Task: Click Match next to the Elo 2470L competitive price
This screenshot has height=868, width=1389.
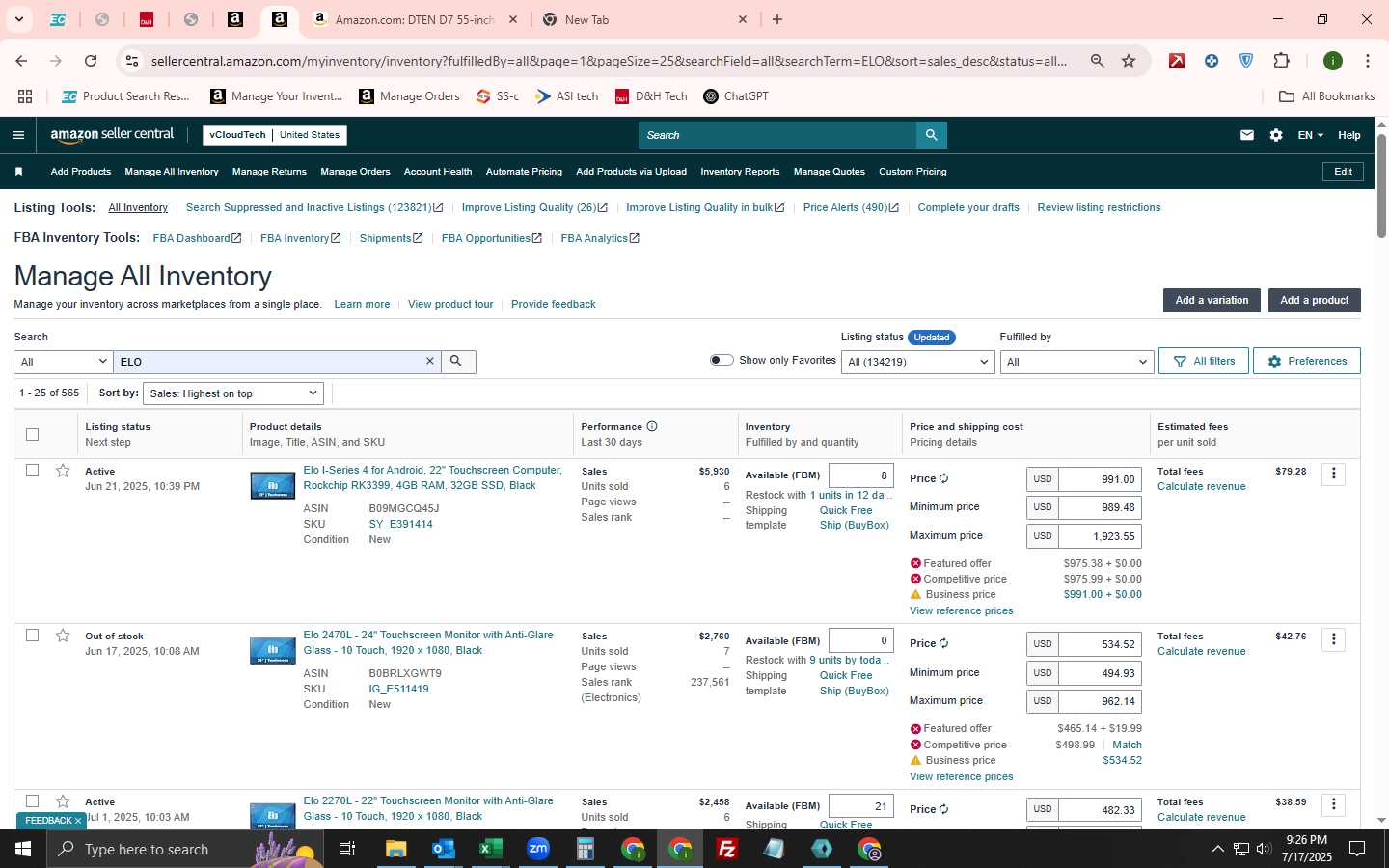Action: pos(1127,745)
